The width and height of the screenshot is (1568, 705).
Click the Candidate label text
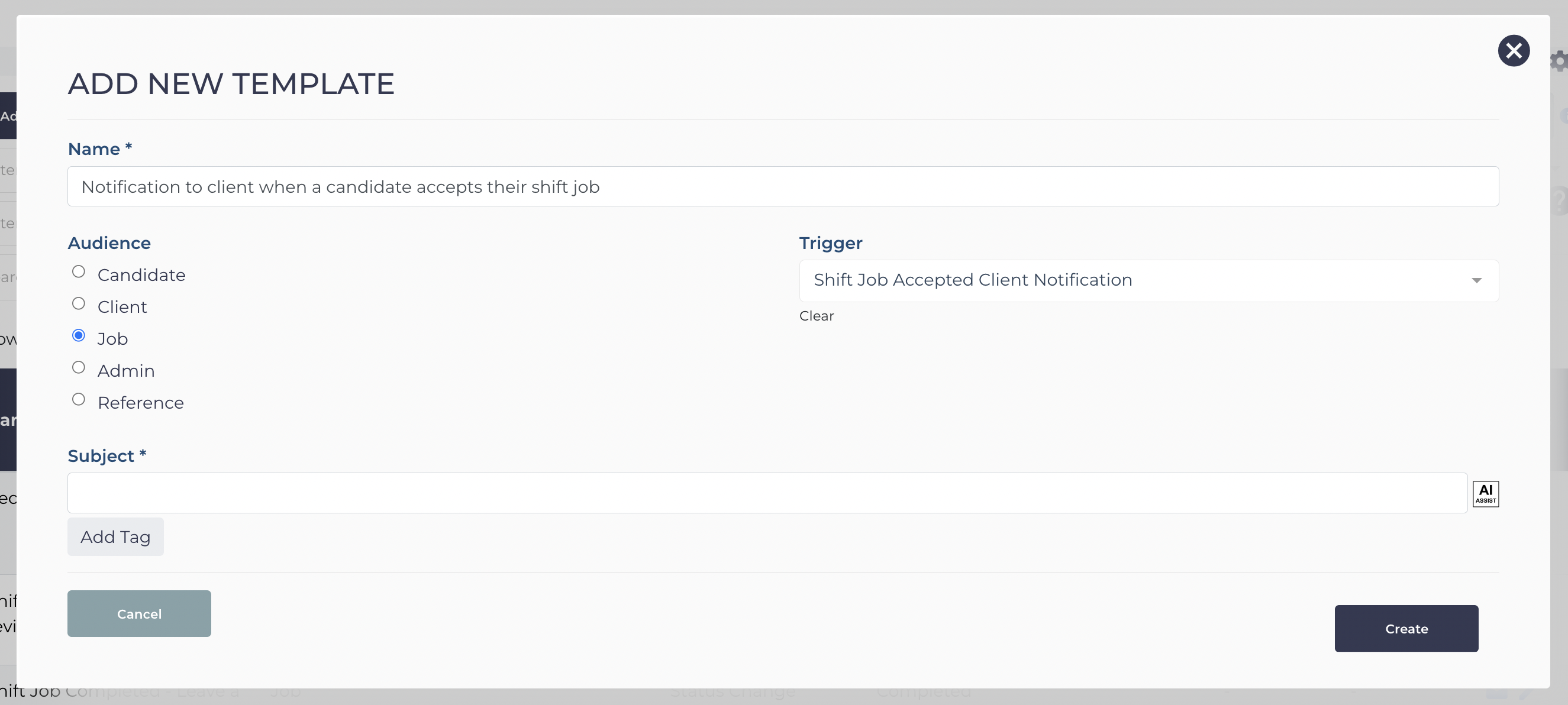[x=142, y=275]
